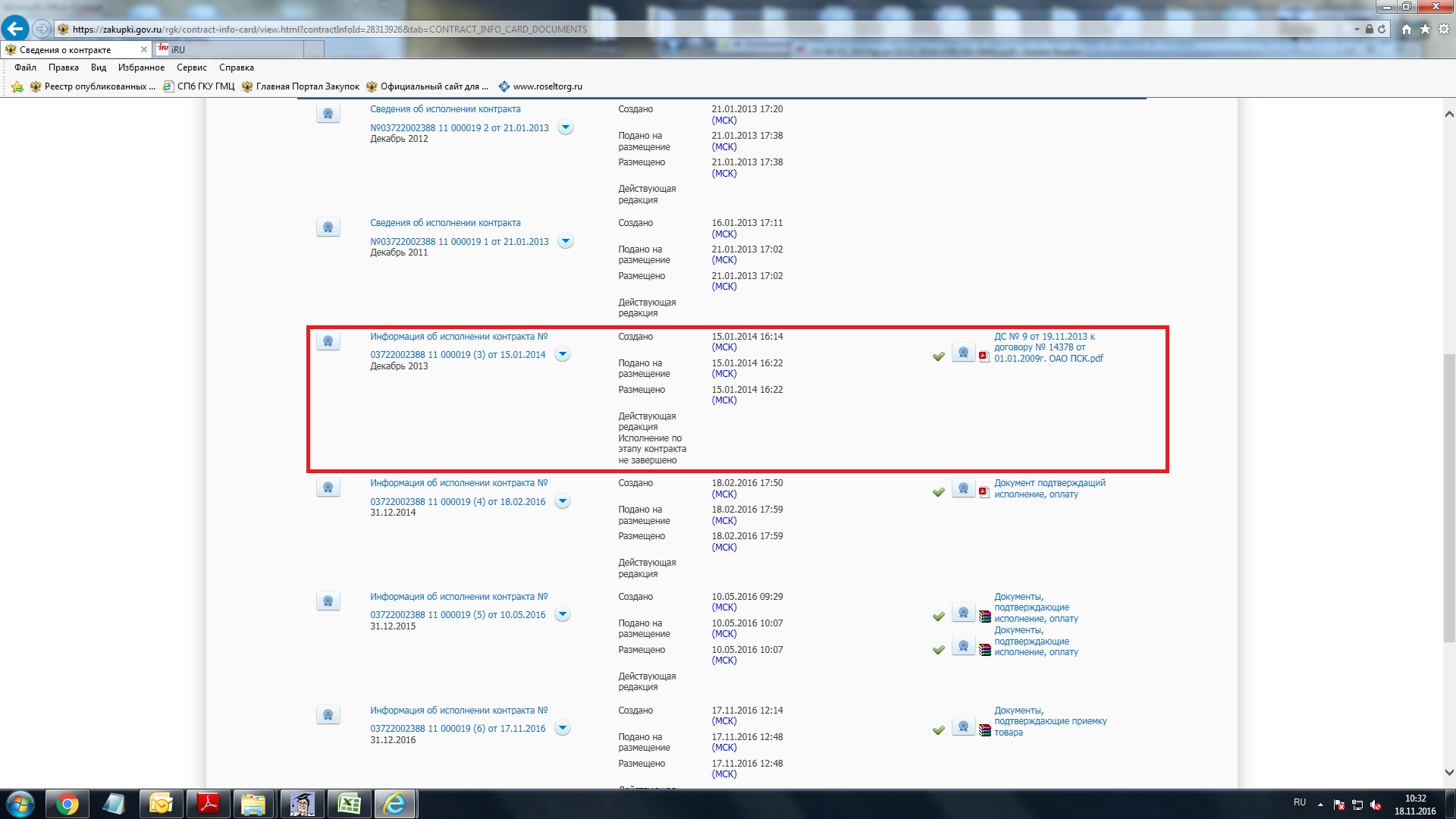Open link 03722002388 11 000019 (6) от 17.11.2016
The image size is (1456, 819).
pyautogui.click(x=457, y=729)
